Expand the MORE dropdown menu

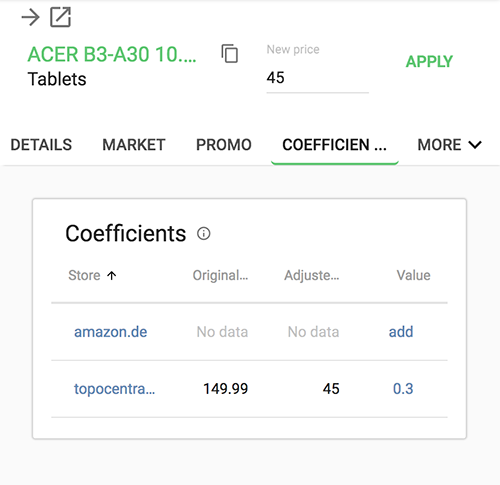tap(449, 145)
